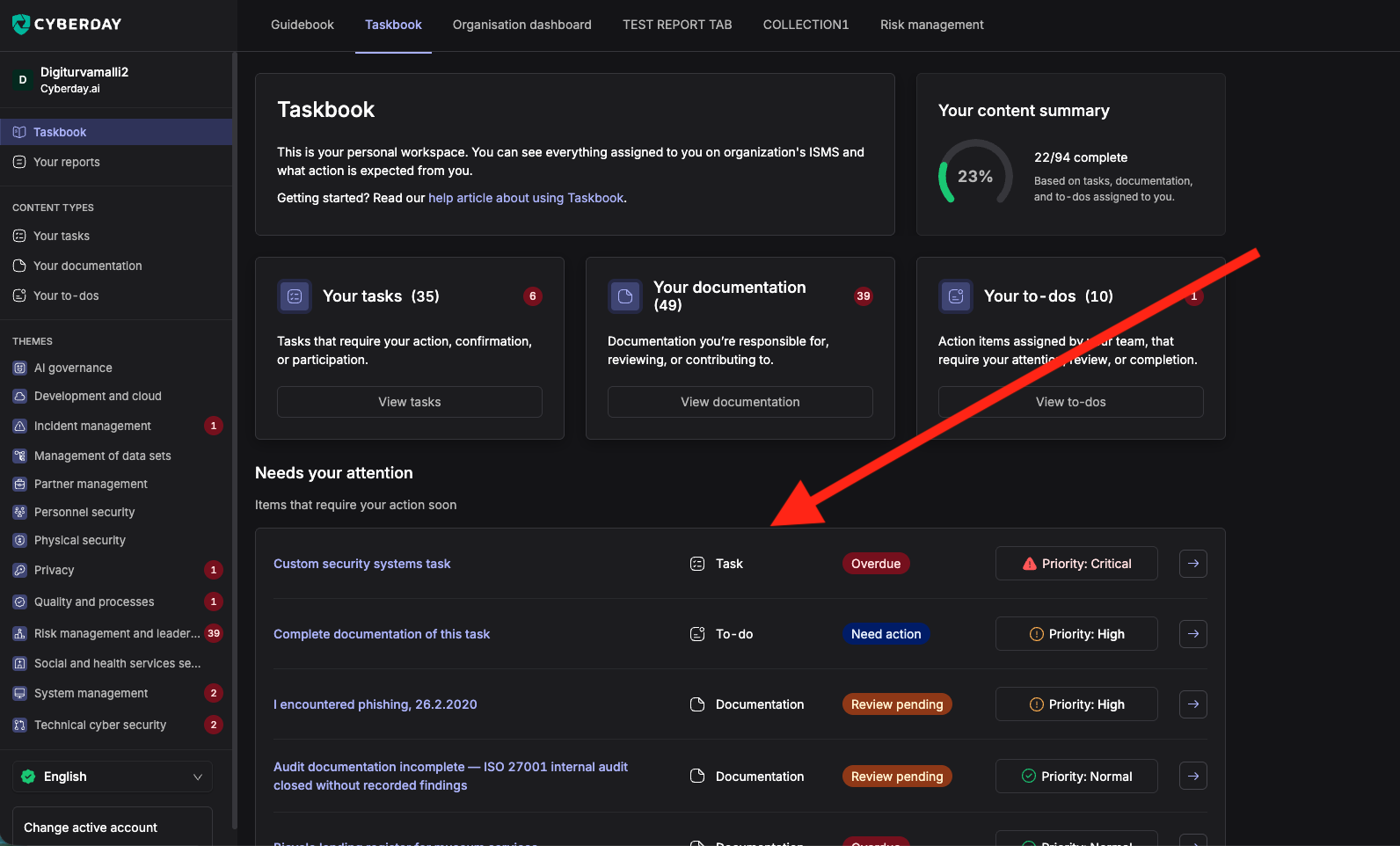The image size is (1400, 846).
Task: Click the Your to-dos card icon
Action: pos(956,296)
